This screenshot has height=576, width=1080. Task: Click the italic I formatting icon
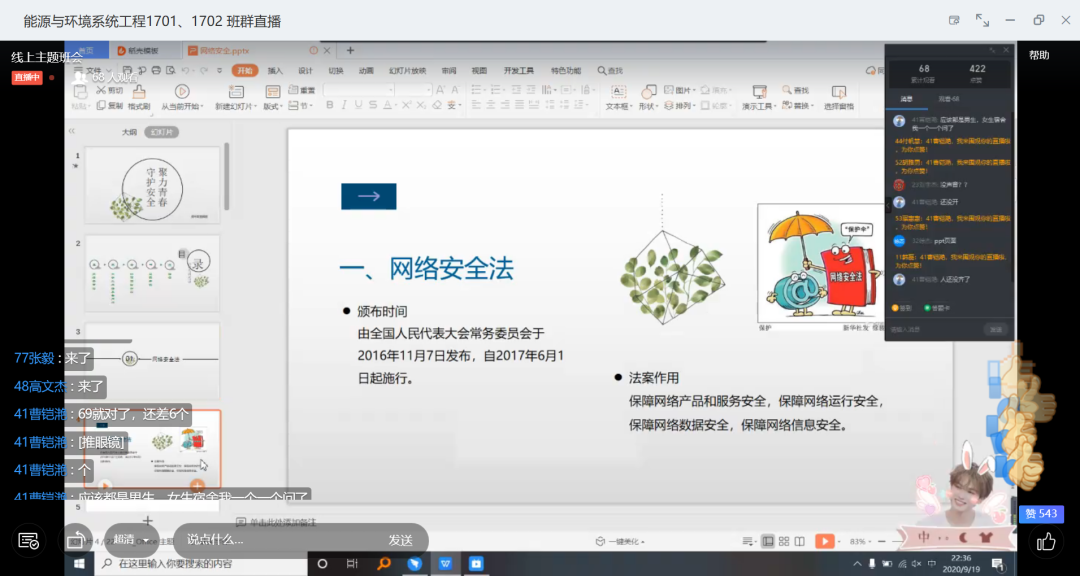[341, 106]
